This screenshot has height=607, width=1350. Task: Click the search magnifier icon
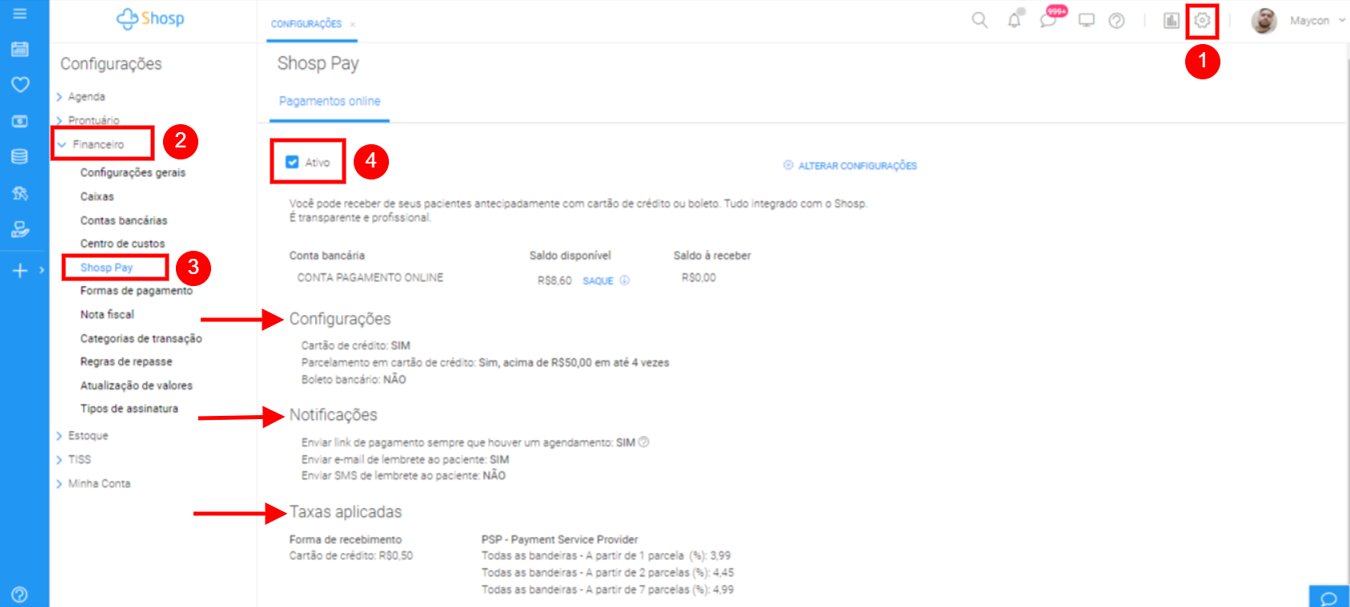tap(980, 20)
